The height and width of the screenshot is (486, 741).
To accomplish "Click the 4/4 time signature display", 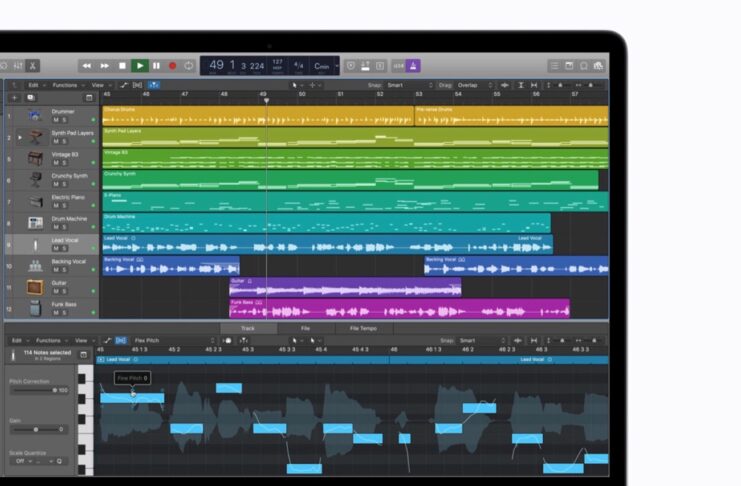I will coord(299,65).
